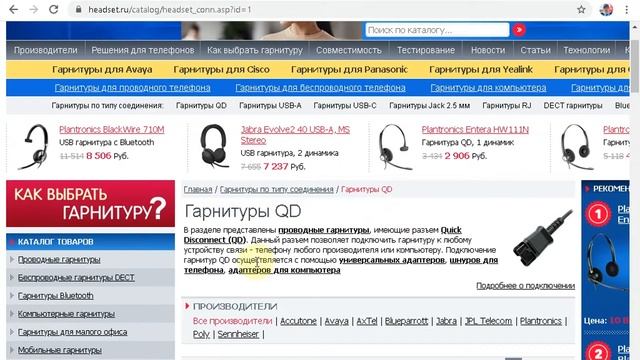640x360 pixels.
Task: Click the QD connector photo
Action: [x=543, y=238]
